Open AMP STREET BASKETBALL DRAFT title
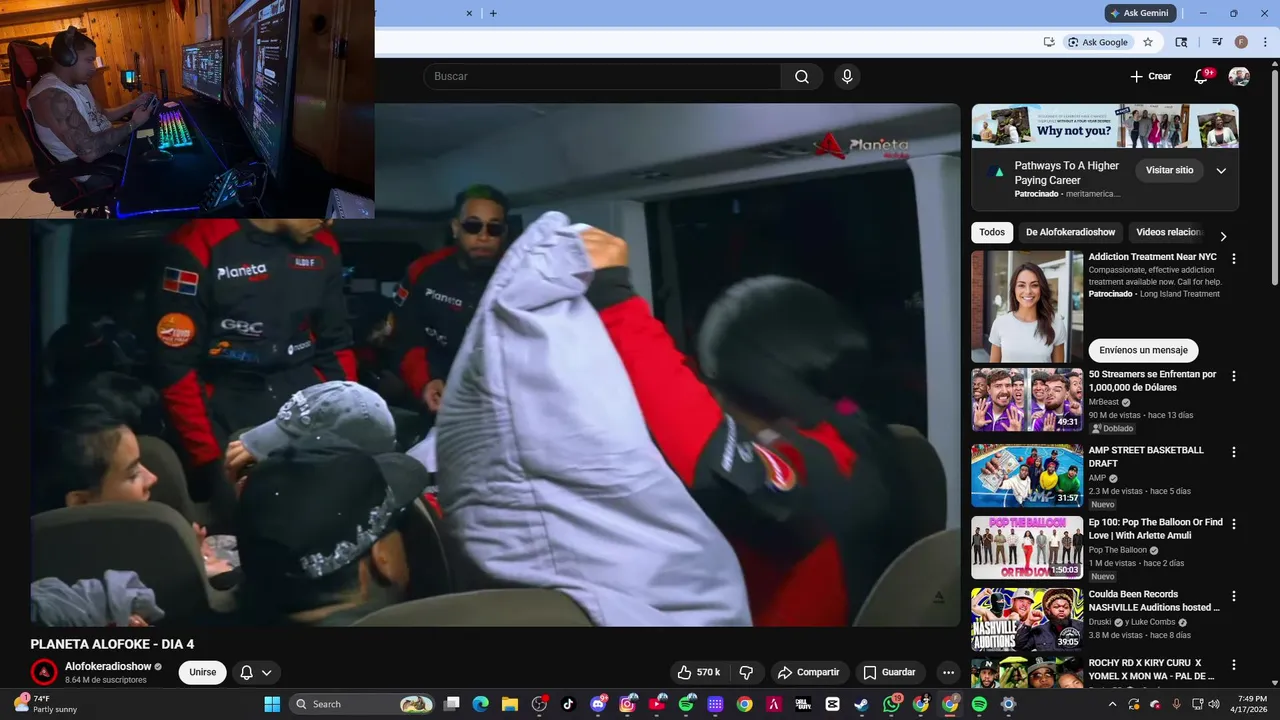The height and width of the screenshot is (720, 1280). pos(1146,457)
